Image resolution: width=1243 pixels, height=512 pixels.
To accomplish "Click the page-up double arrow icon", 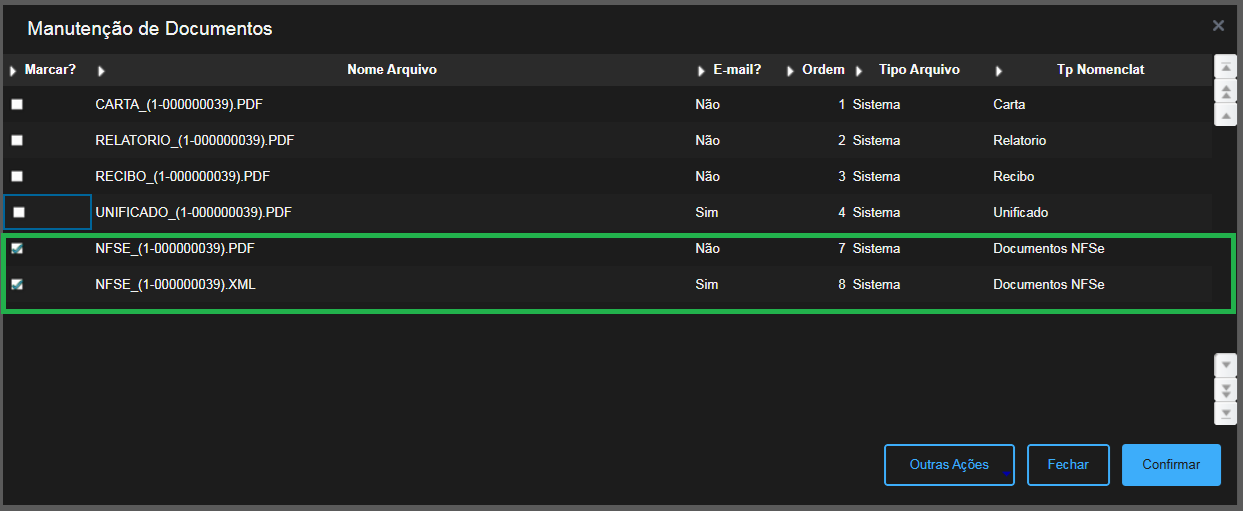I will click(x=1225, y=90).
